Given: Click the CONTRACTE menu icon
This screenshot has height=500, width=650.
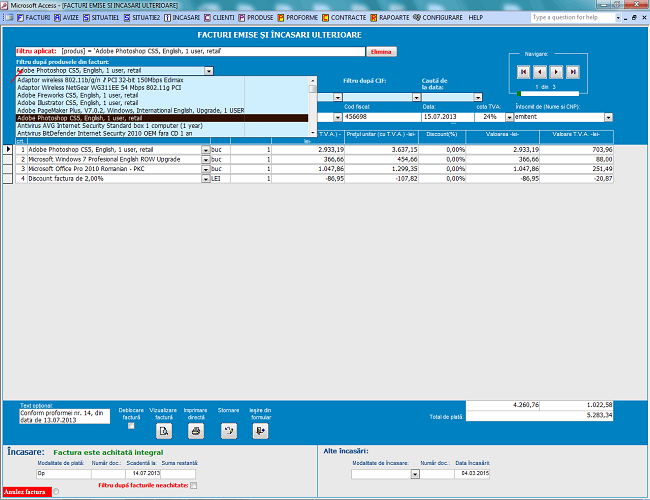Looking at the screenshot, I should [325, 18].
